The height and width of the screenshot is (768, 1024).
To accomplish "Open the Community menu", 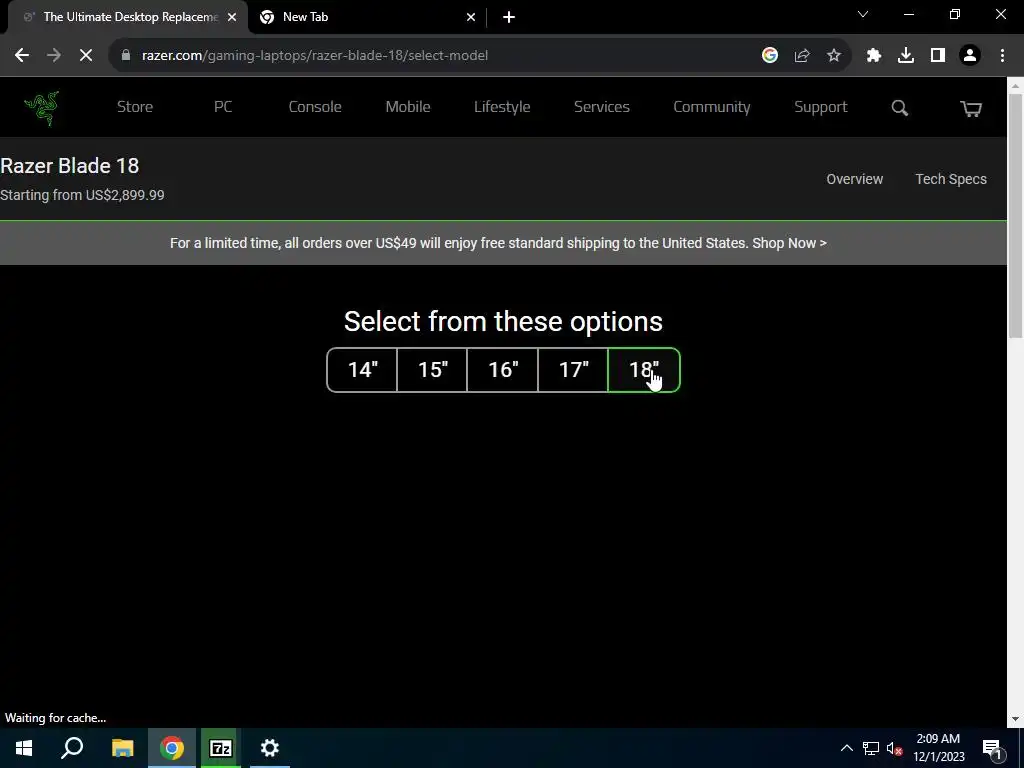I will click(x=711, y=107).
